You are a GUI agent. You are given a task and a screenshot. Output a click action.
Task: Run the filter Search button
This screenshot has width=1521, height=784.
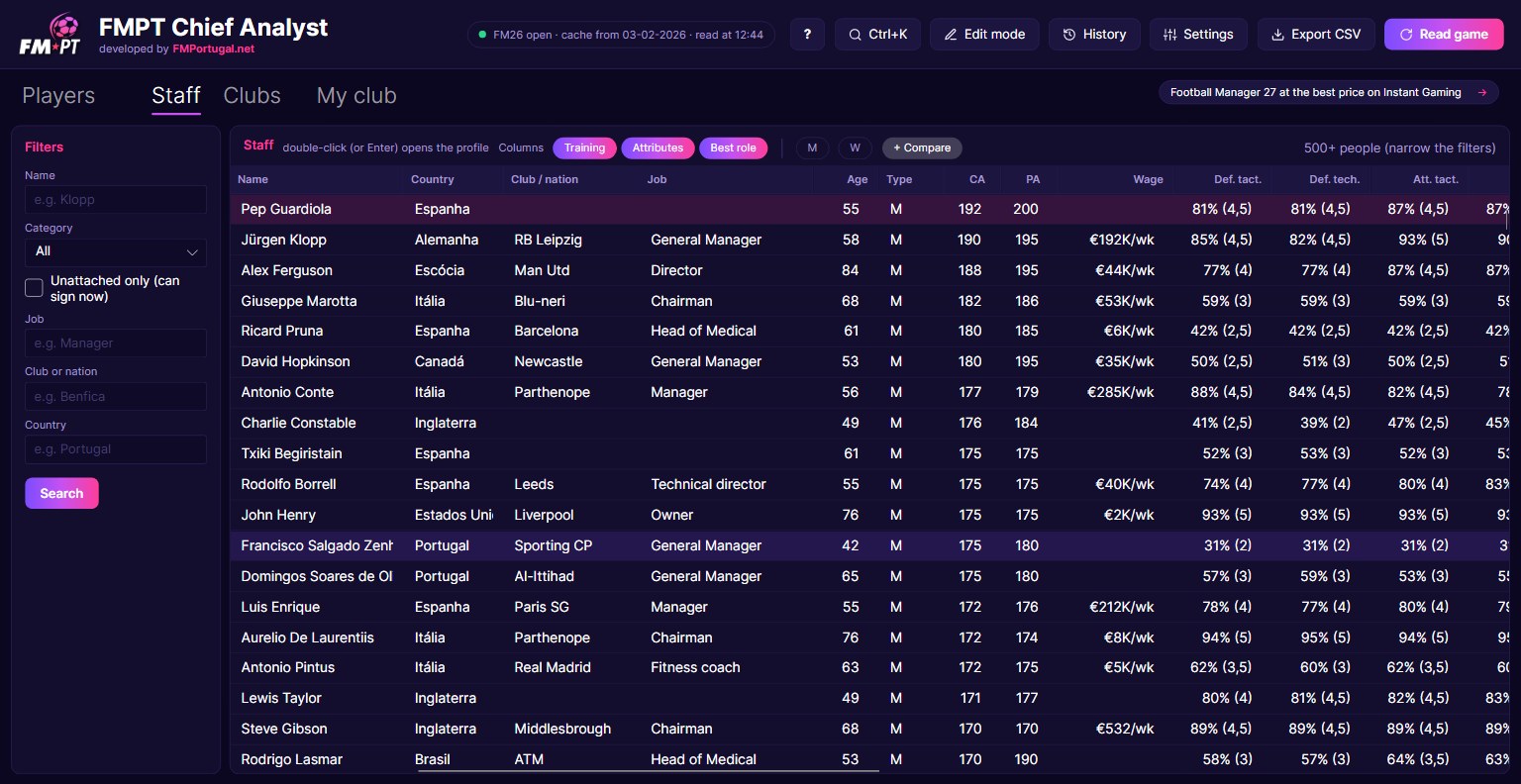click(x=61, y=493)
